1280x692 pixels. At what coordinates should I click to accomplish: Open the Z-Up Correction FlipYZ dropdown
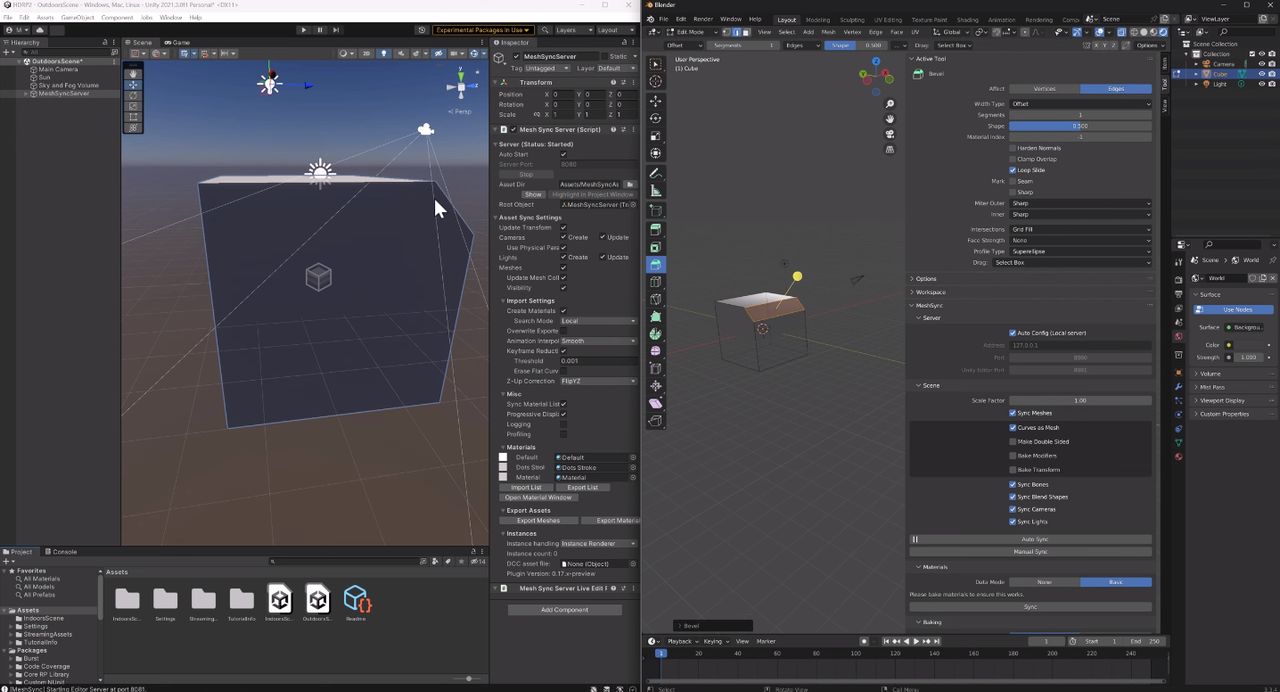pos(598,381)
